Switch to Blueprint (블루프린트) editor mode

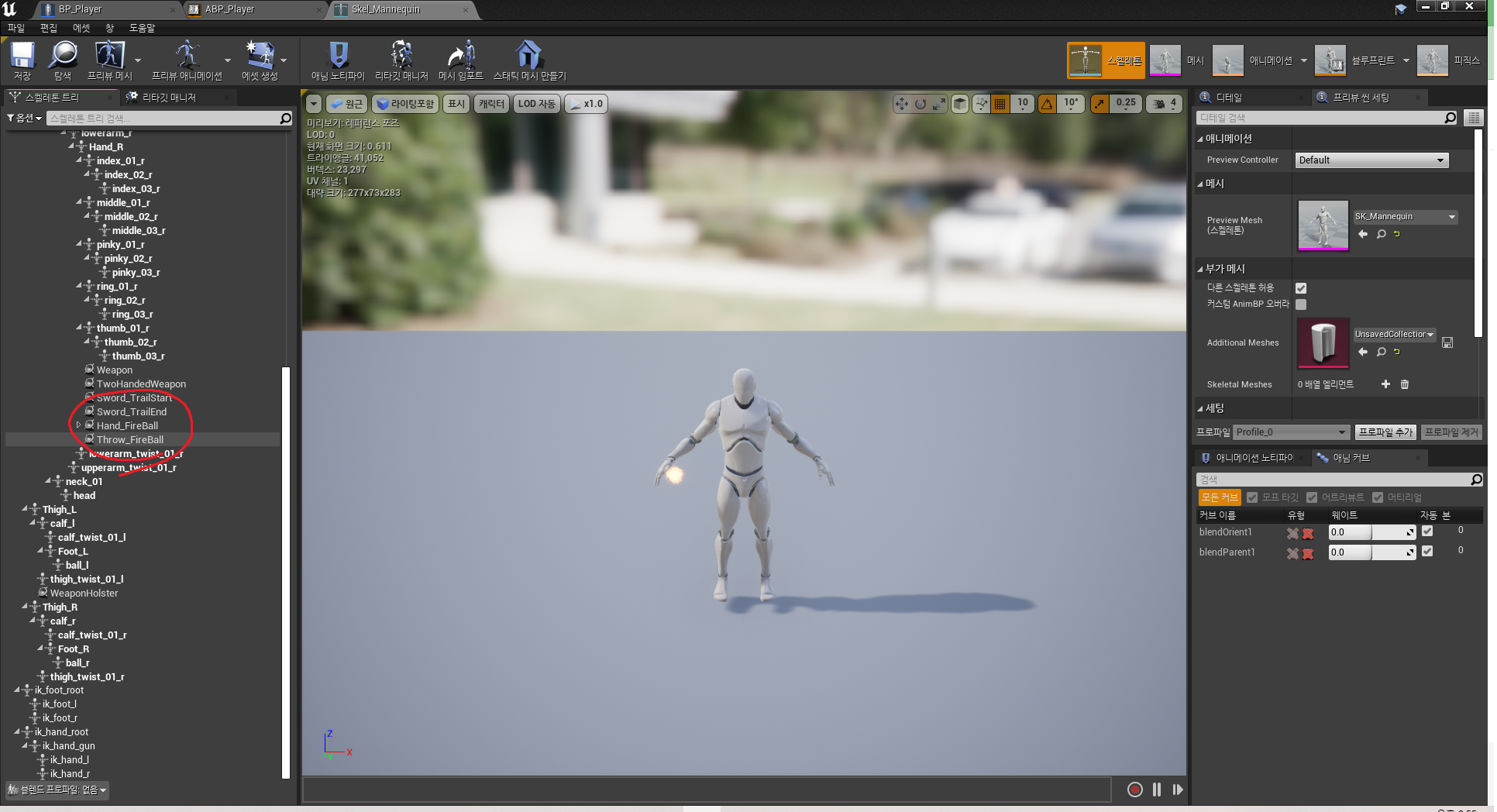[x=1354, y=60]
